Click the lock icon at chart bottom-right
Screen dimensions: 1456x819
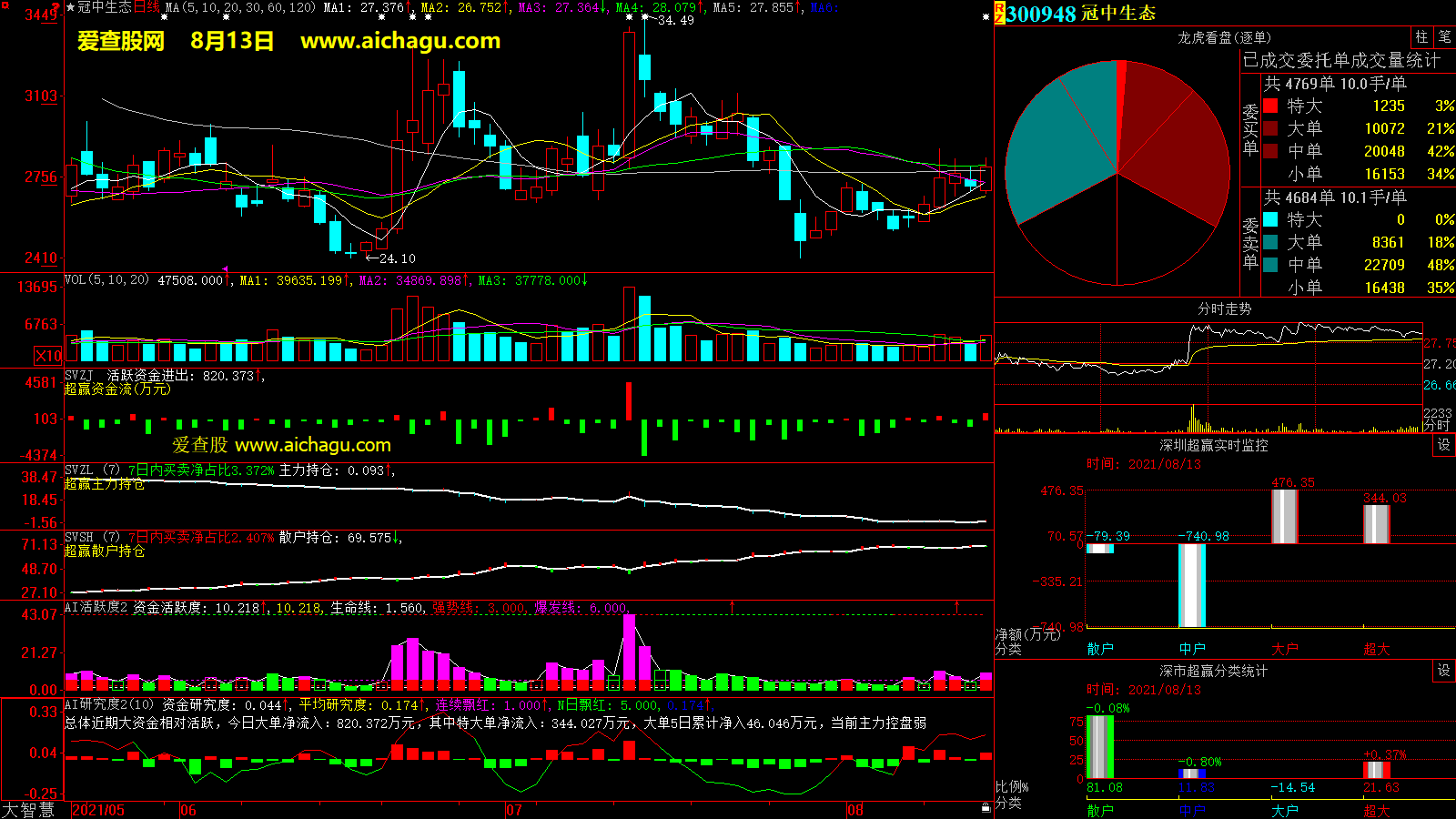986,808
